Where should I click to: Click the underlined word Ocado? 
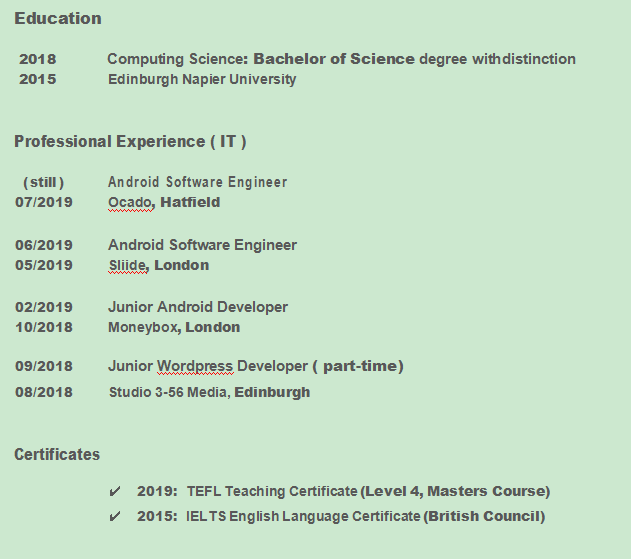tap(130, 203)
